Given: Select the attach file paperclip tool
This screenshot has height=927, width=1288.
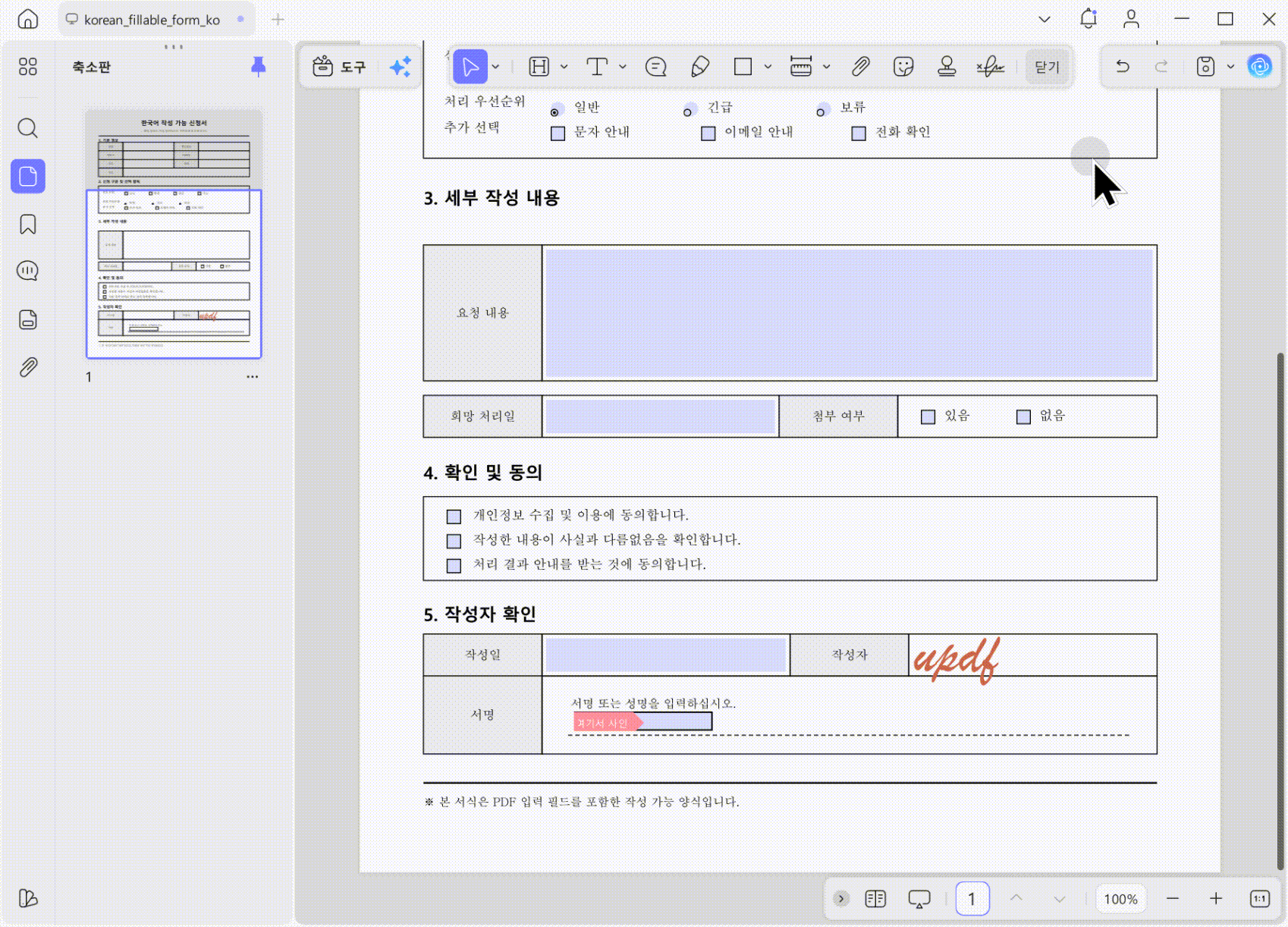Looking at the screenshot, I should 860,67.
